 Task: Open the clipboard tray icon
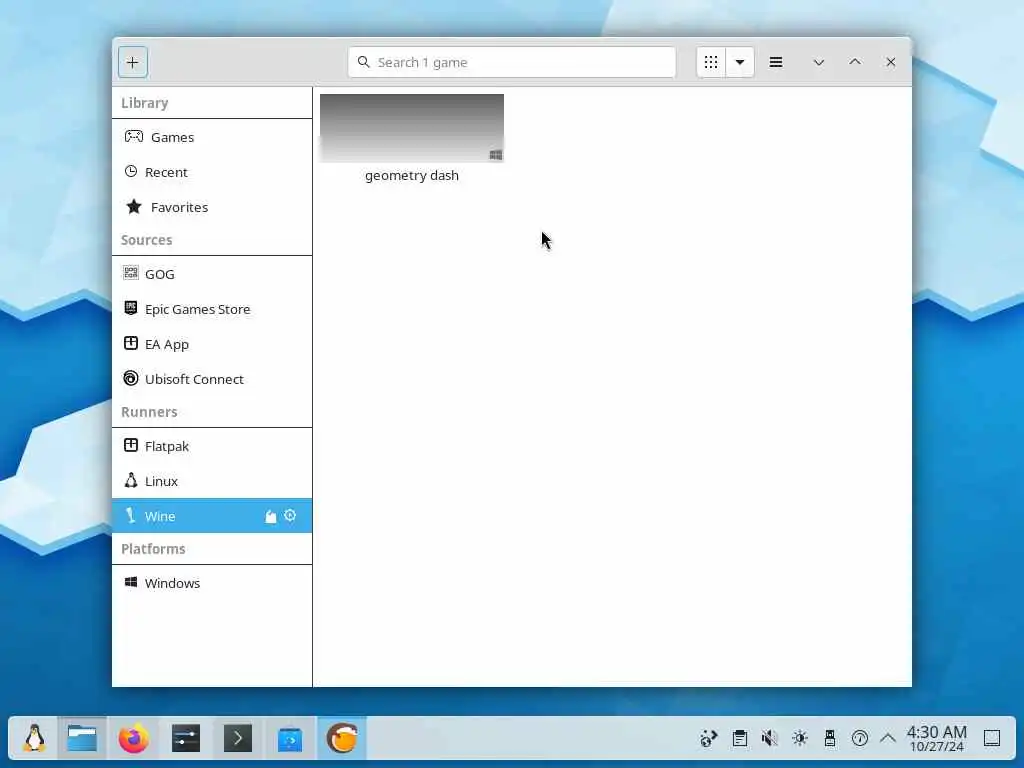(739, 739)
